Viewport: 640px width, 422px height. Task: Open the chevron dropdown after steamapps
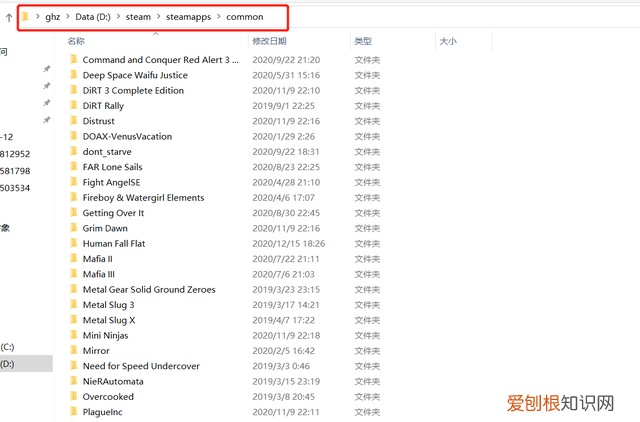(x=217, y=17)
